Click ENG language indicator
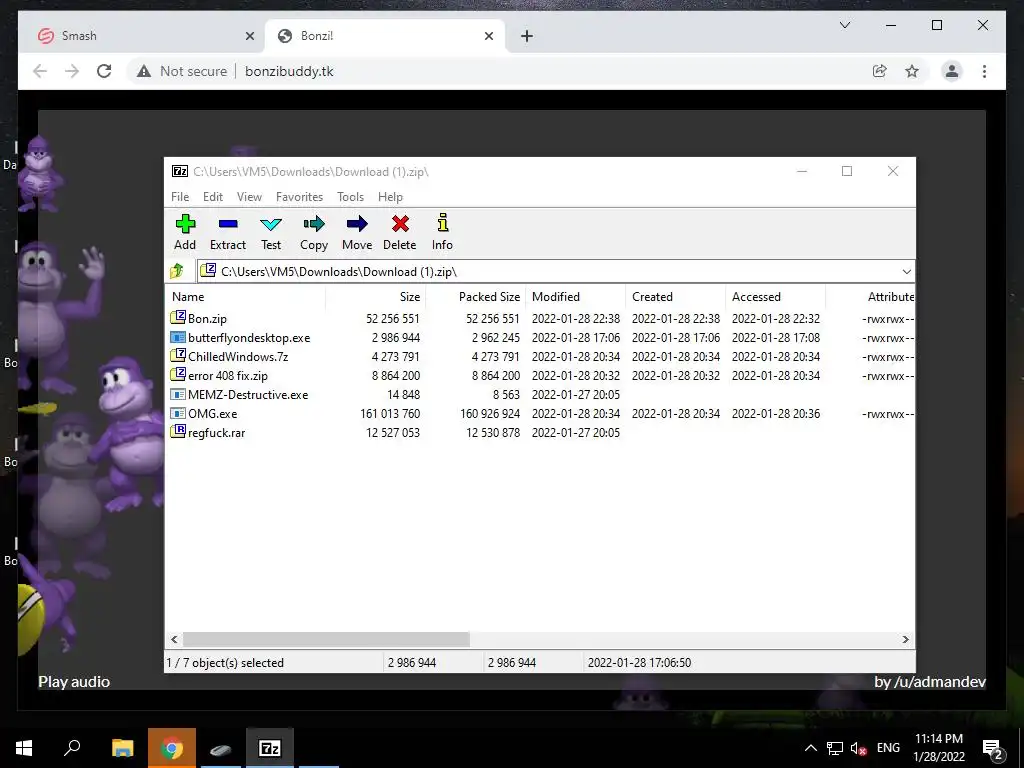The height and width of the screenshot is (768, 1024). (888, 748)
